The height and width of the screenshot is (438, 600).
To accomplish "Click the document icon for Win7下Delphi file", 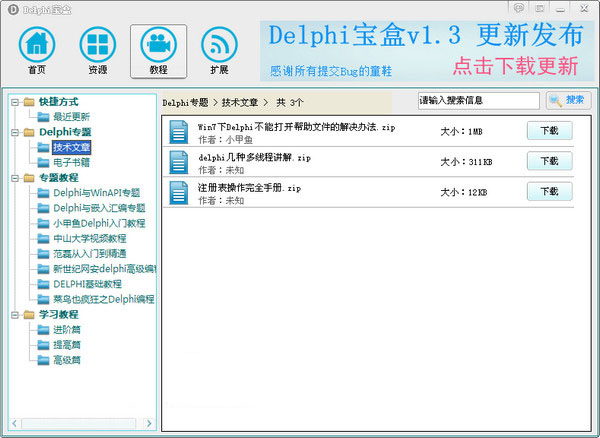I will point(179,132).
